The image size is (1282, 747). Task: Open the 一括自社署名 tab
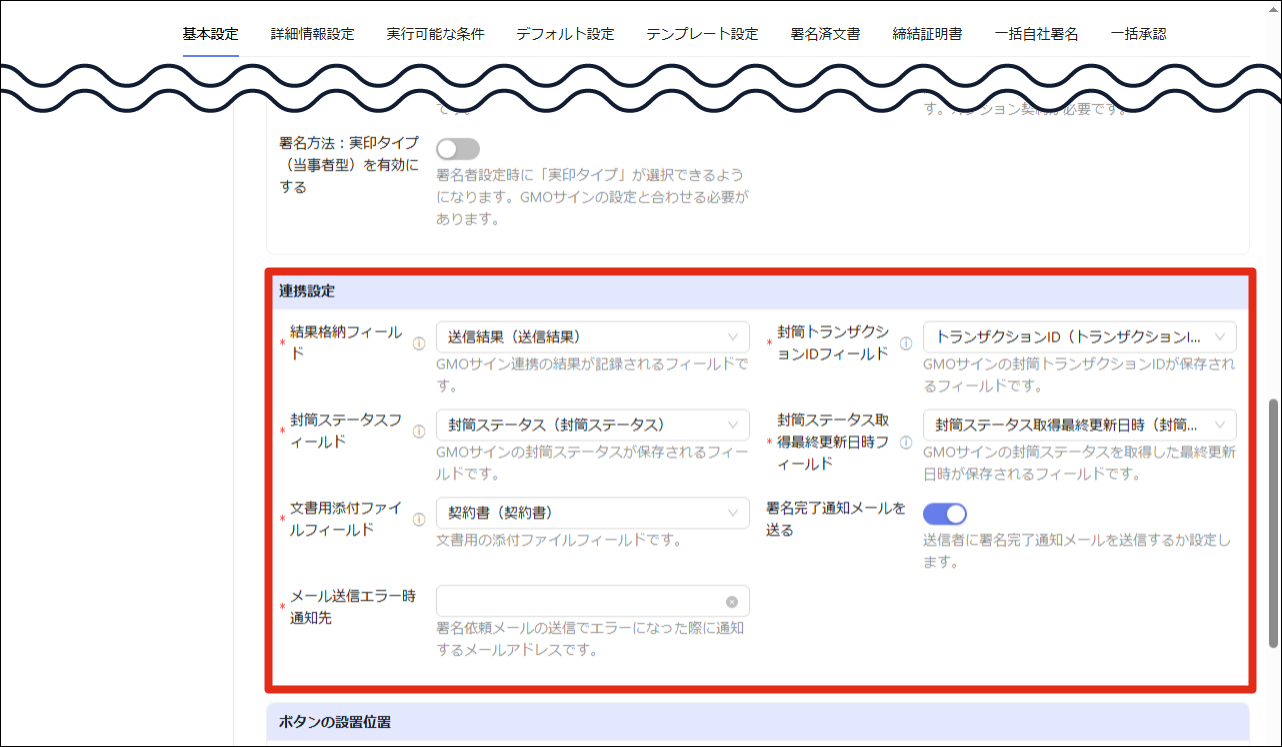pyautogui.click(x=1036, y=34)
